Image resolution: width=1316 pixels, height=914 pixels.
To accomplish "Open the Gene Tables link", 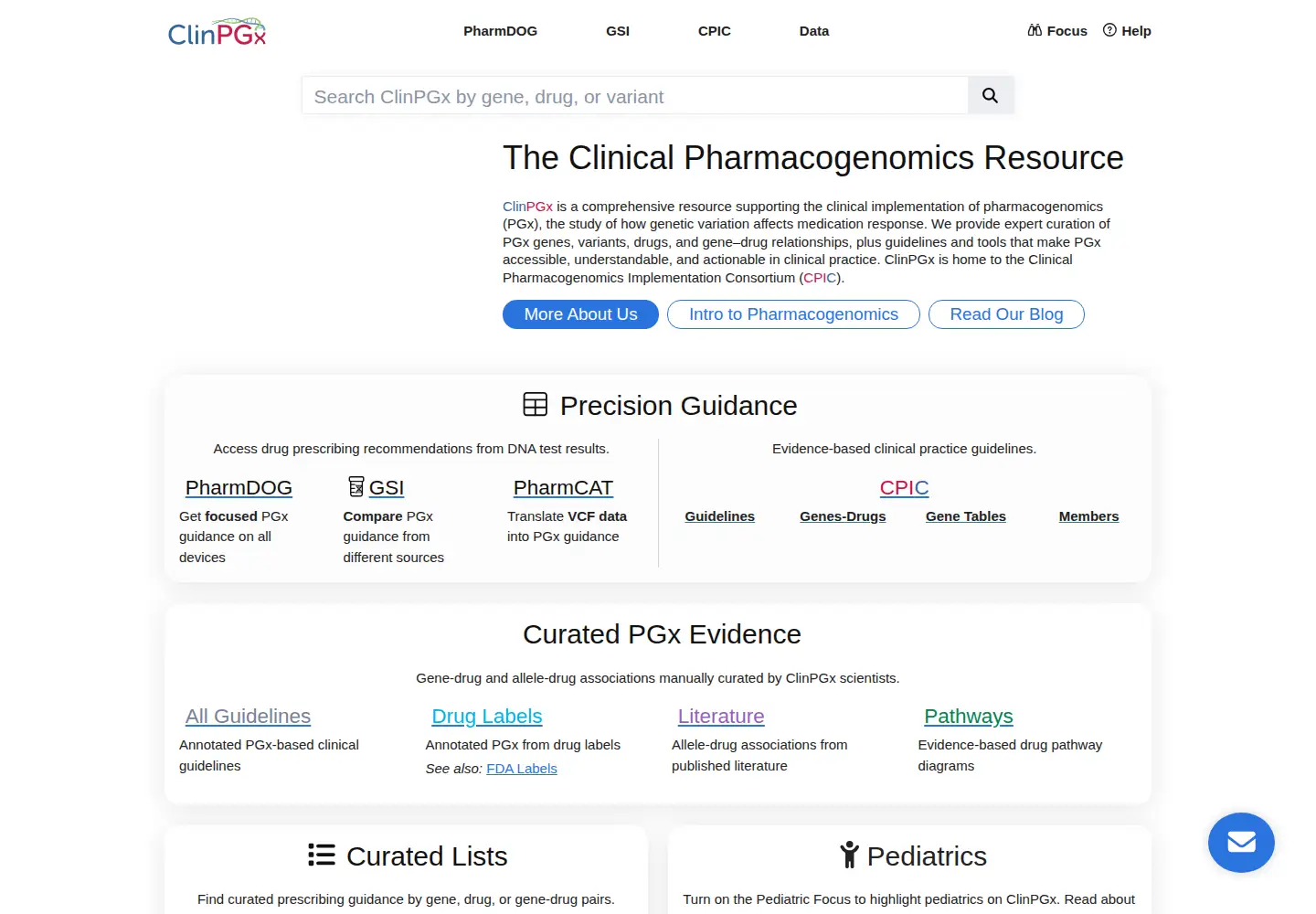I will click(966, 516).
